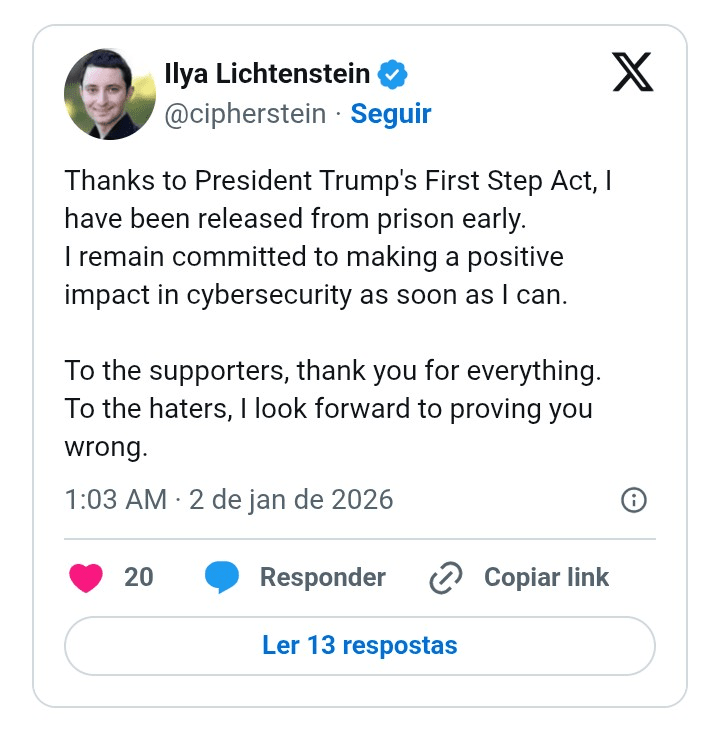Open the 1:03 AM timestamp
This screenshot has width=720, height=742.
tap(115, 500)
